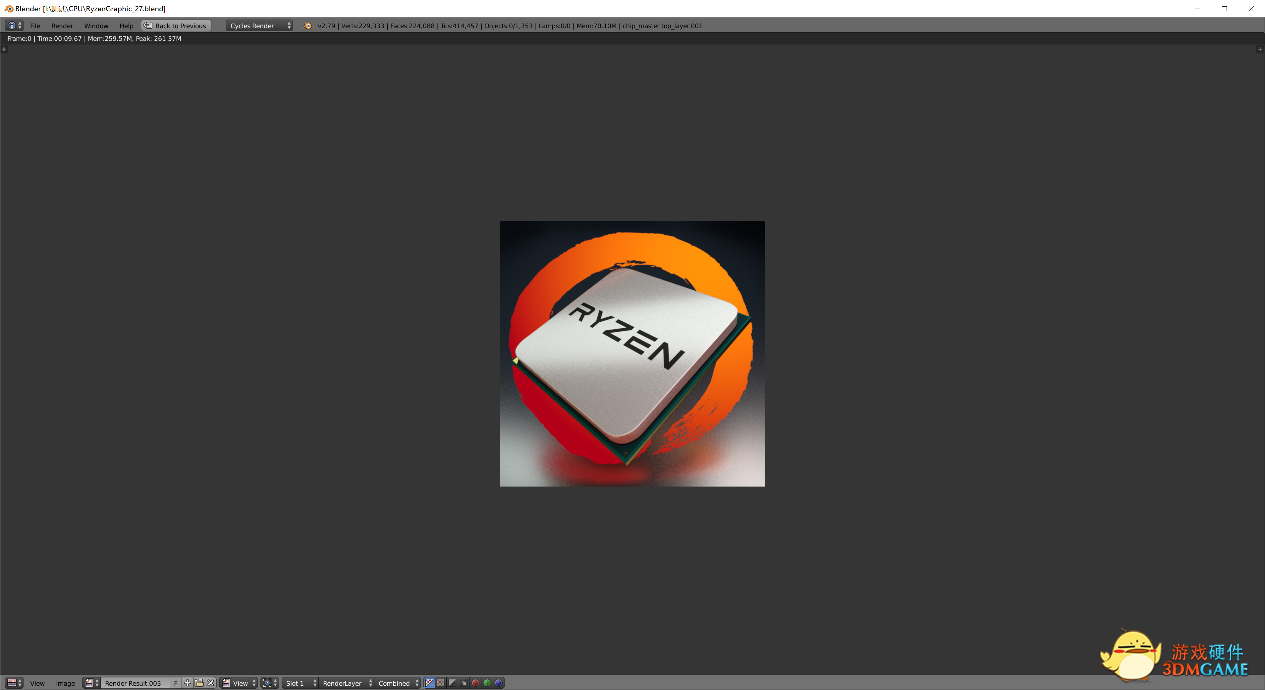
Task: Open the pivot point selector
Action: pos(270,683)
